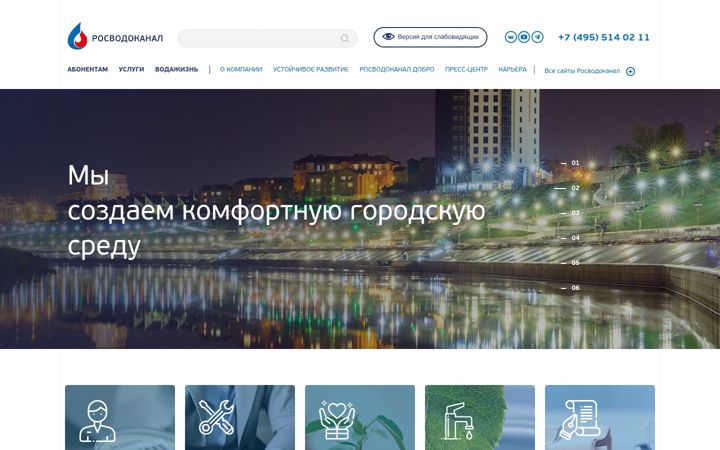Open the О компании menu
Screen dimensions: 720x450
click(x=241, y=69)
